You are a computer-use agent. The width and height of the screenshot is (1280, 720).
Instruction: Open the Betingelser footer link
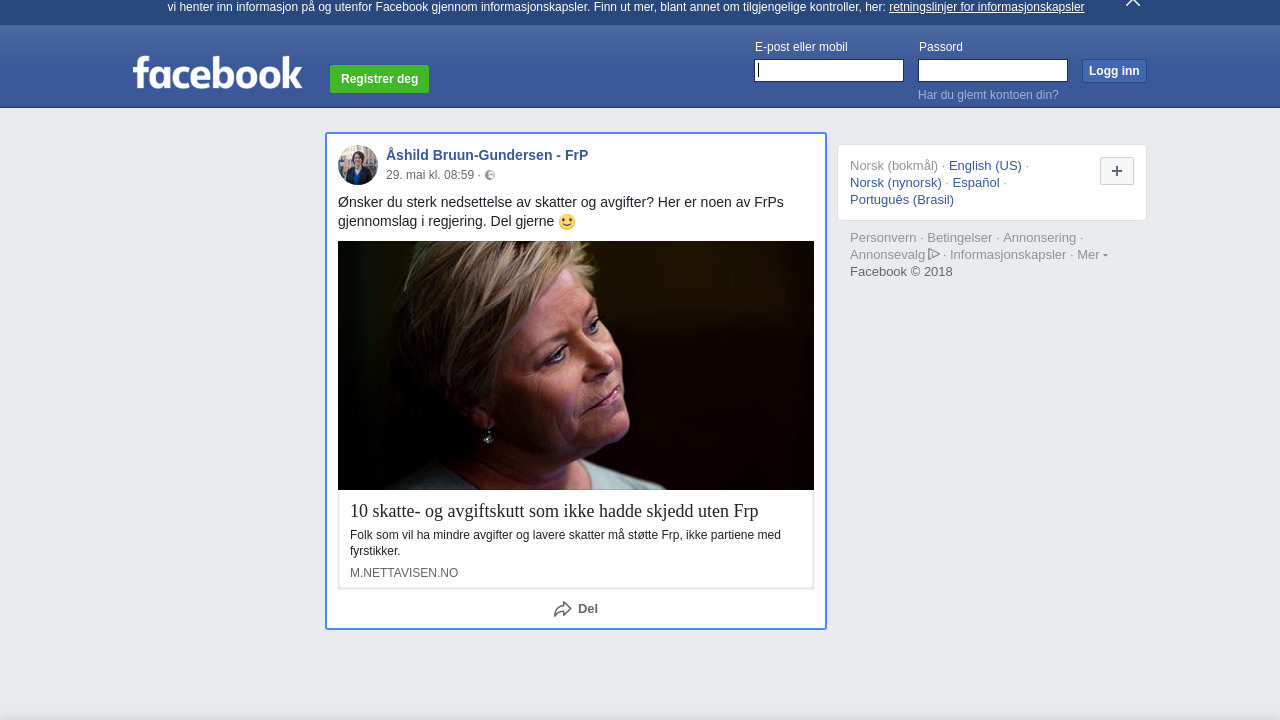pyautogui.click(x=960, y=238)
